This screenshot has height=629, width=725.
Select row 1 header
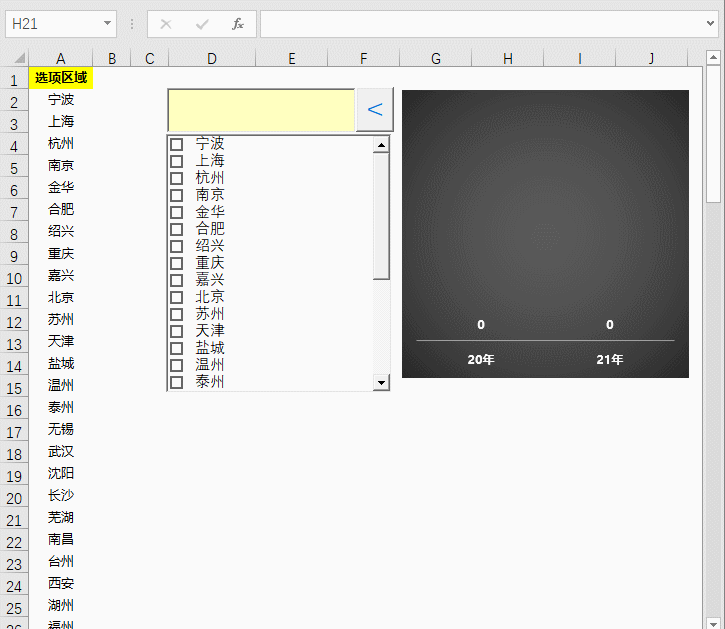pyautogui.click(x=14, y=80)
